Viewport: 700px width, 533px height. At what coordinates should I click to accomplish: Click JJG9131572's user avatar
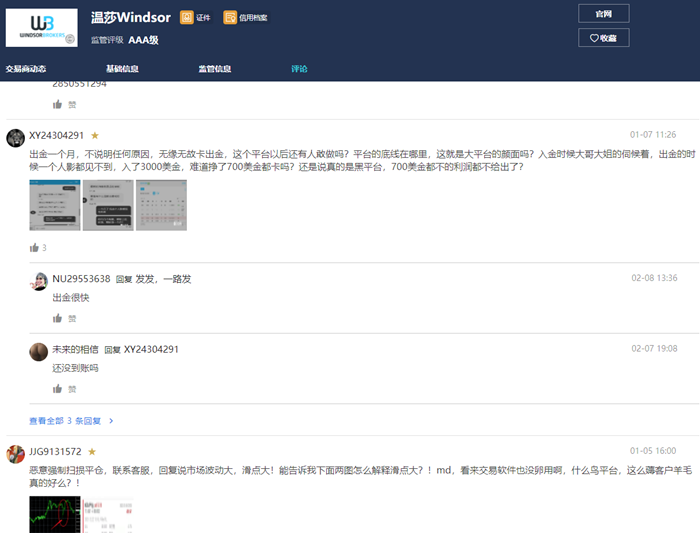pyautogui.click(x=15, y=453)
